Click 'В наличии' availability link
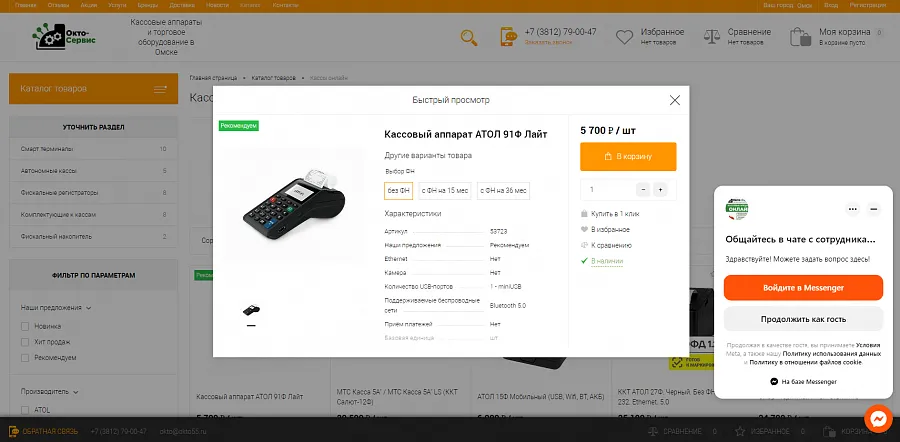The image size is (900, 442). (607, 261)
